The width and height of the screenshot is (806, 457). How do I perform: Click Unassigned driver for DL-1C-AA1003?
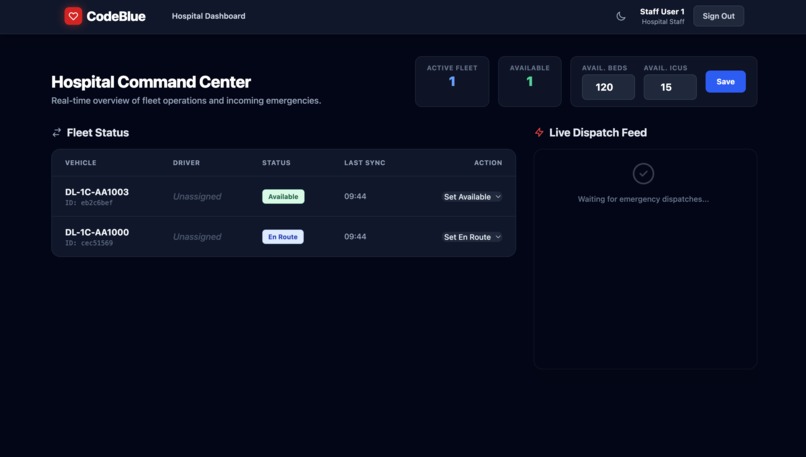point(197,196)
